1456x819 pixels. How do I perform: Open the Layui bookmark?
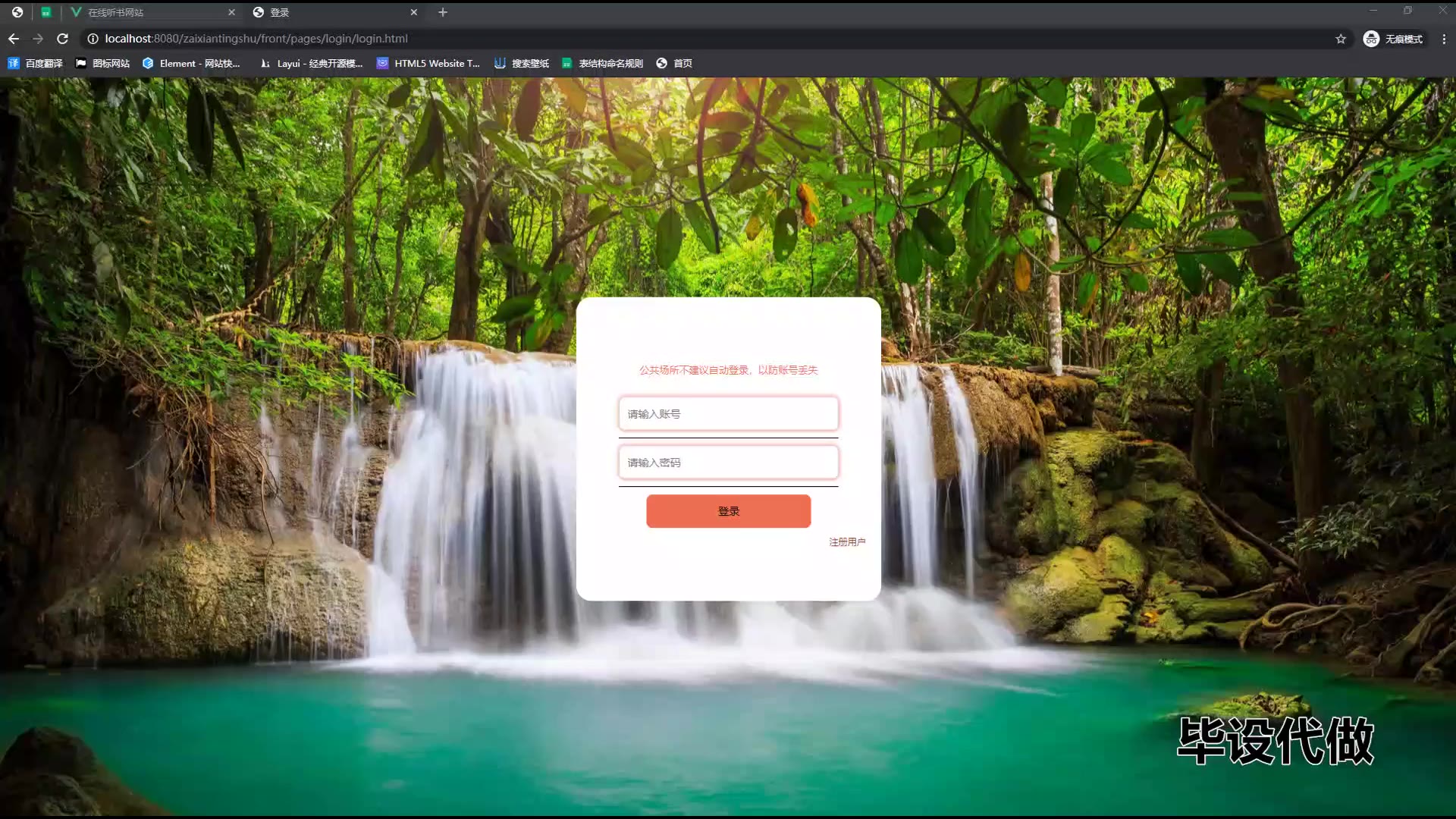pos(311,63)
